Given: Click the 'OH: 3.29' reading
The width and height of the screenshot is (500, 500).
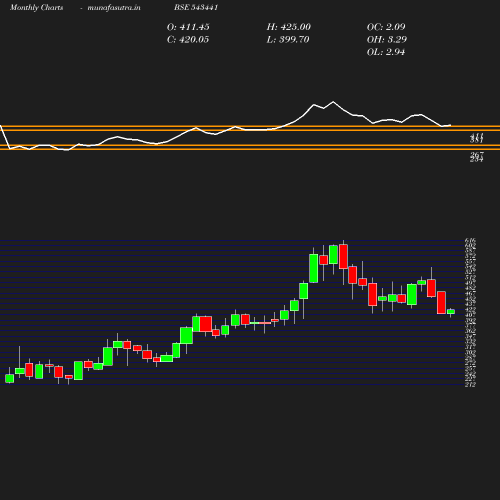Looking at the screenshot, I should 387,40.
